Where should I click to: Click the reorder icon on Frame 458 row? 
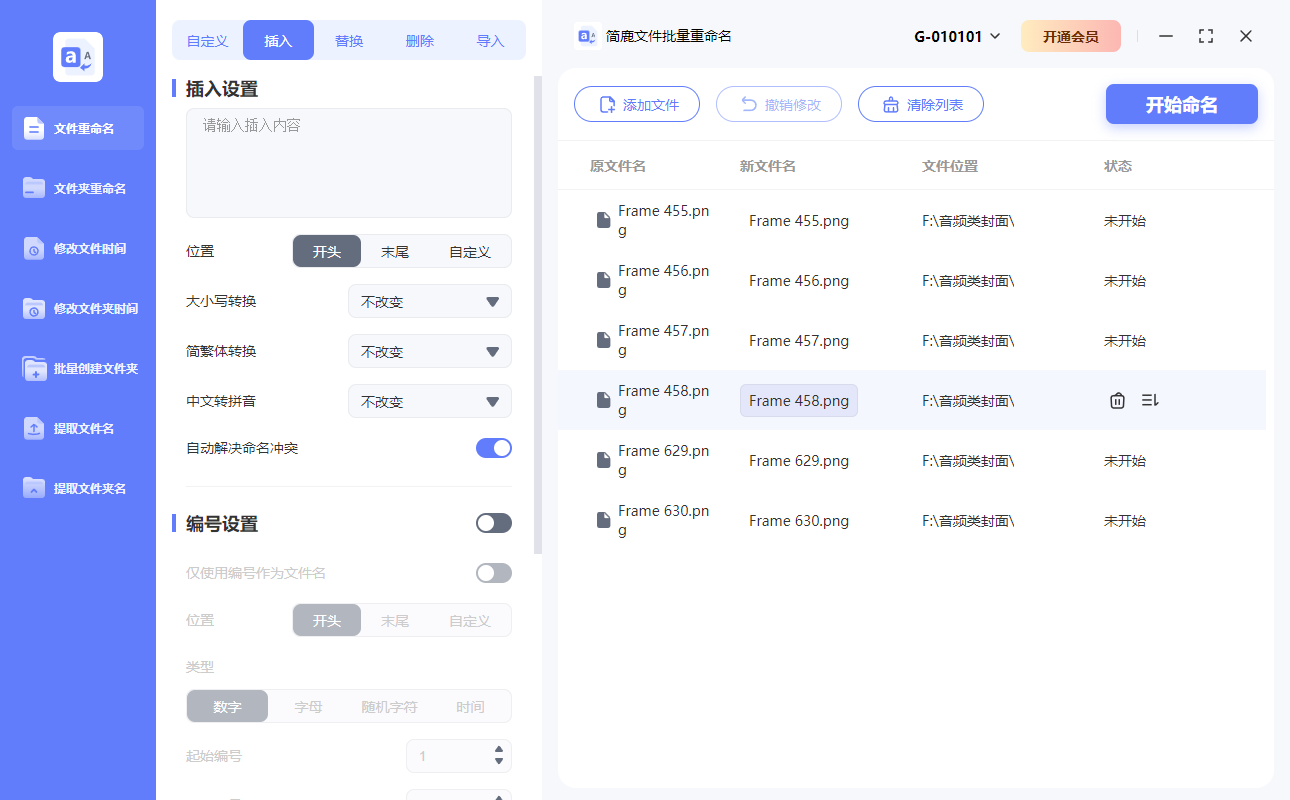pyautogui.click(x=1150, y=399)
